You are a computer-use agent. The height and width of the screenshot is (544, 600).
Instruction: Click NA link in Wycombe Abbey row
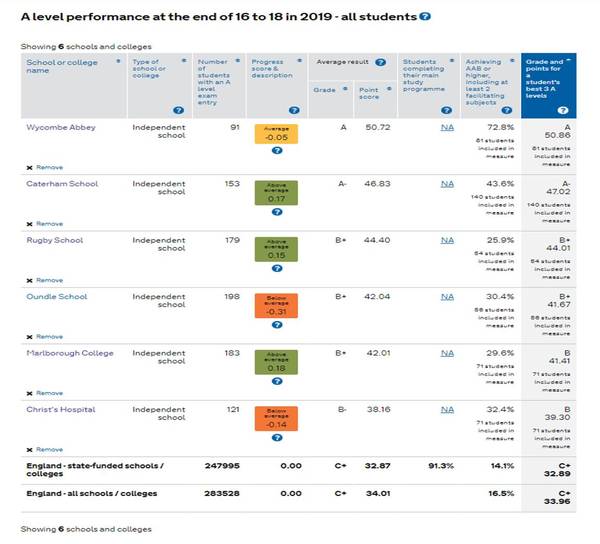click(x=447, y=127)
